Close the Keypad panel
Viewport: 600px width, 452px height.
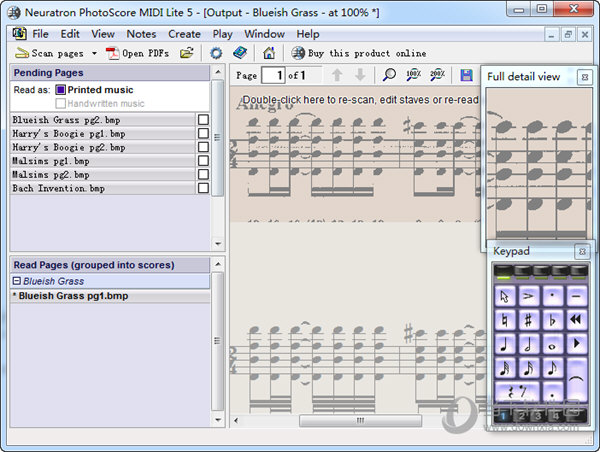click(x=582, y=251)
